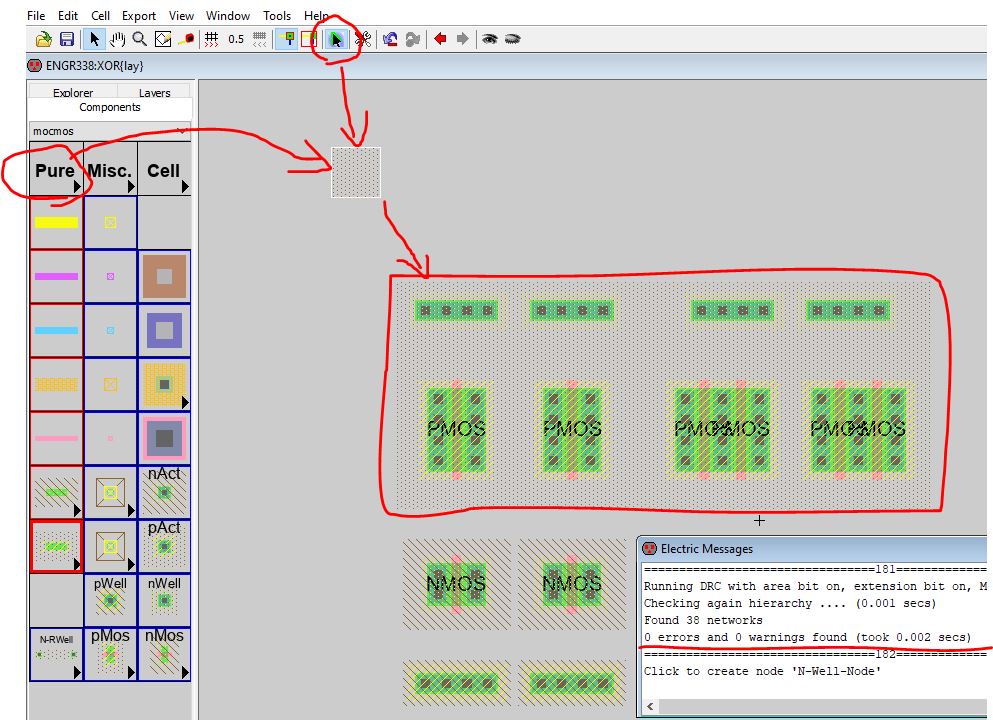Expand the Pure layer nodes menu

pos(56,170)
